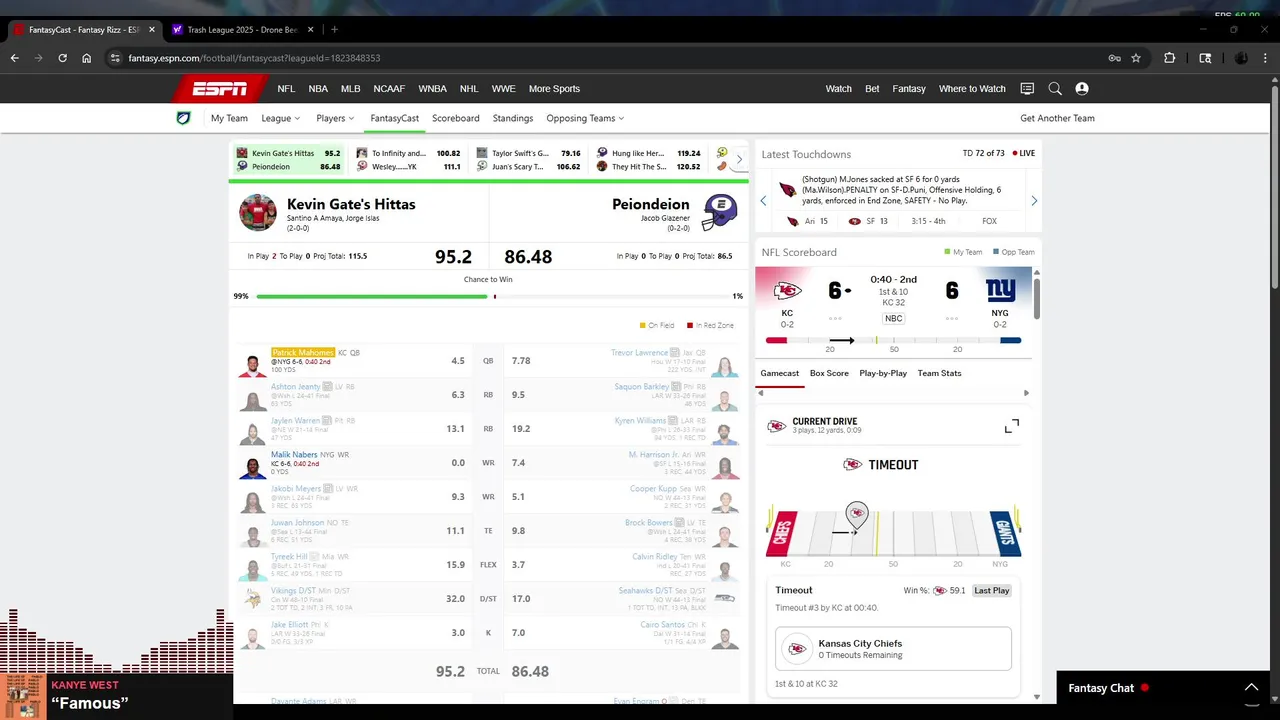Bookmark this page with the star icon
Screen dimensions: 1280x720
(1136, 58)
